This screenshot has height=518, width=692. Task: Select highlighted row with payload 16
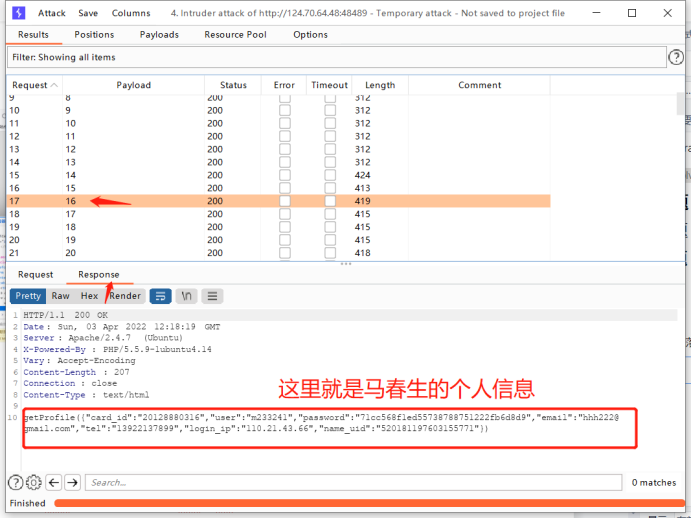[278, 201]
